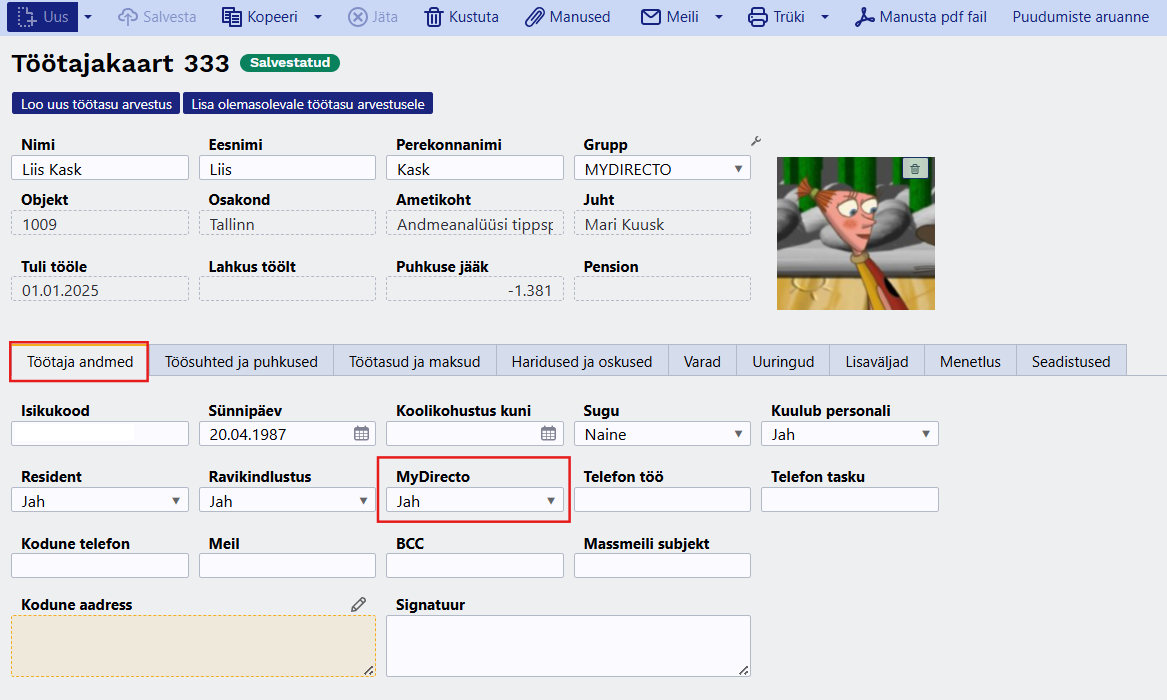
Task: Click Lisa olemasolevale töötasu arvestusele button
Action: pyautogui.click(x=307, y=104)
